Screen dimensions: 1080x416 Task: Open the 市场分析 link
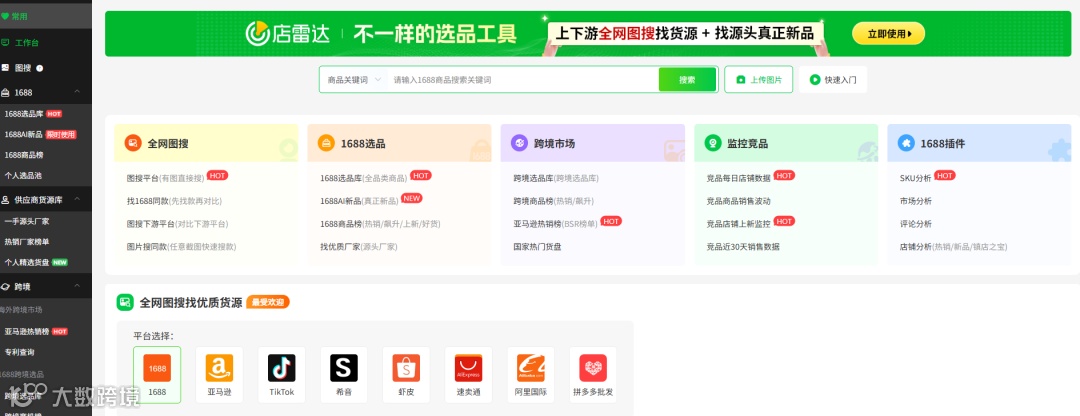[915, 201]
